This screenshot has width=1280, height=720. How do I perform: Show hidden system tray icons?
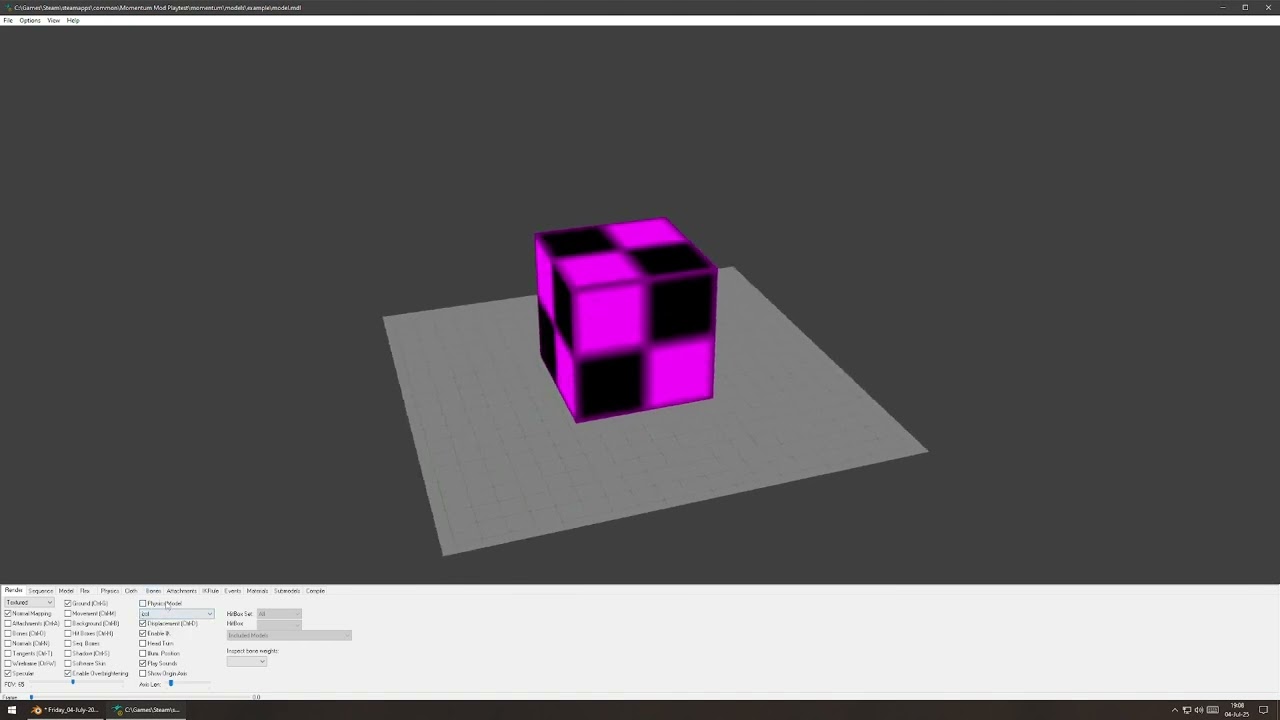tap(1174, 710)
